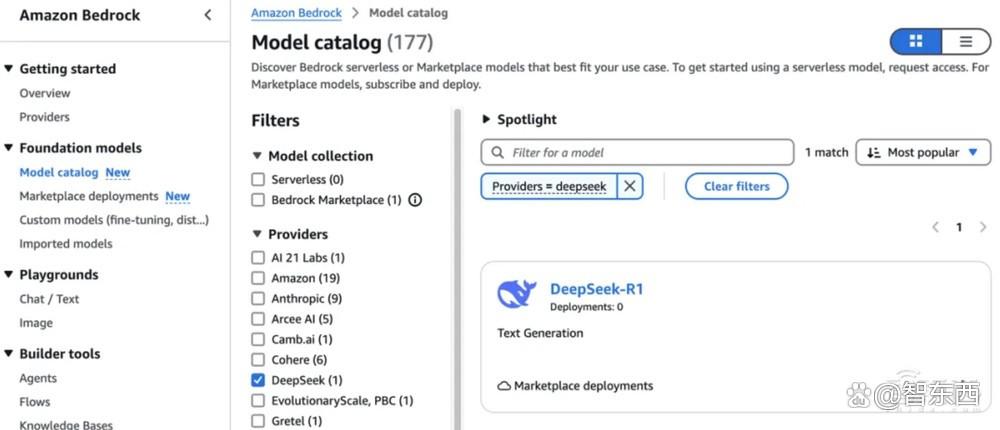Open Overview in sidebar
Screen dimensions: 1000x430
[45, 93]
